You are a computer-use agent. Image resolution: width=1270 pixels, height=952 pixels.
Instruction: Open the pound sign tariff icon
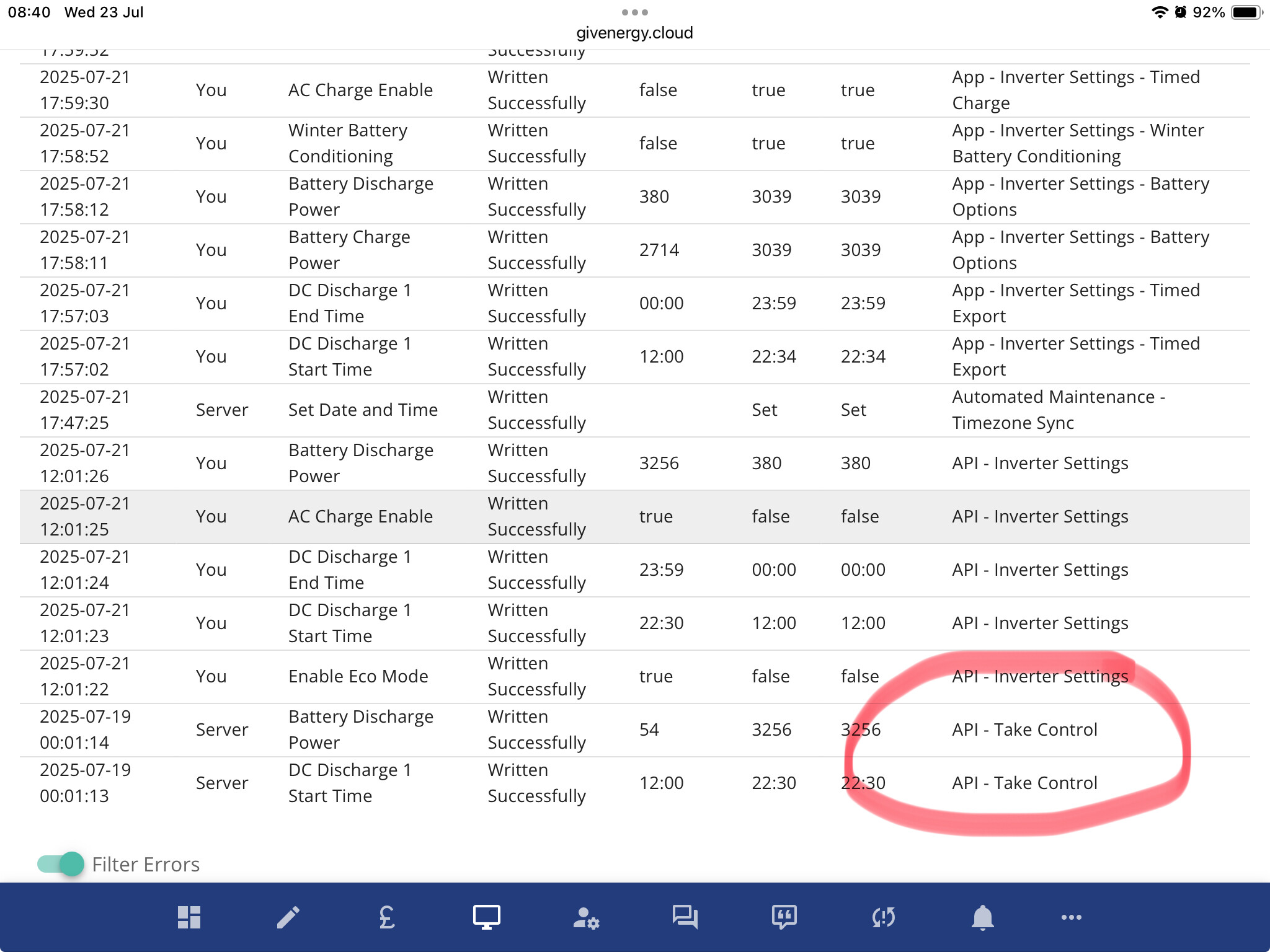387,917
